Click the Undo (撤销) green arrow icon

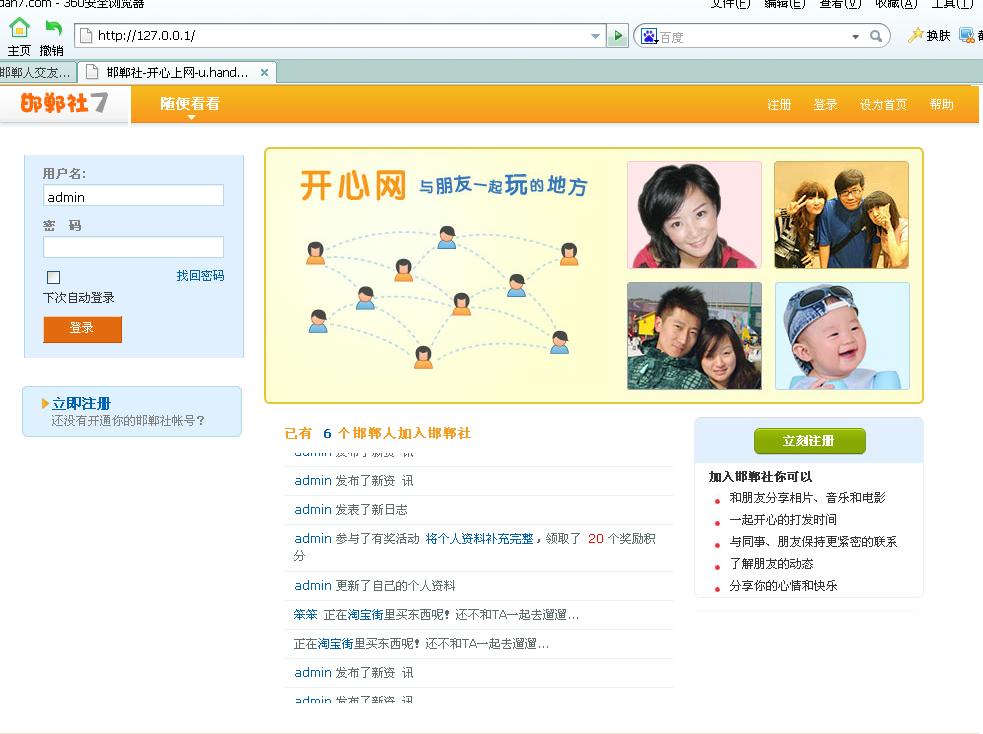pos(53,28)
